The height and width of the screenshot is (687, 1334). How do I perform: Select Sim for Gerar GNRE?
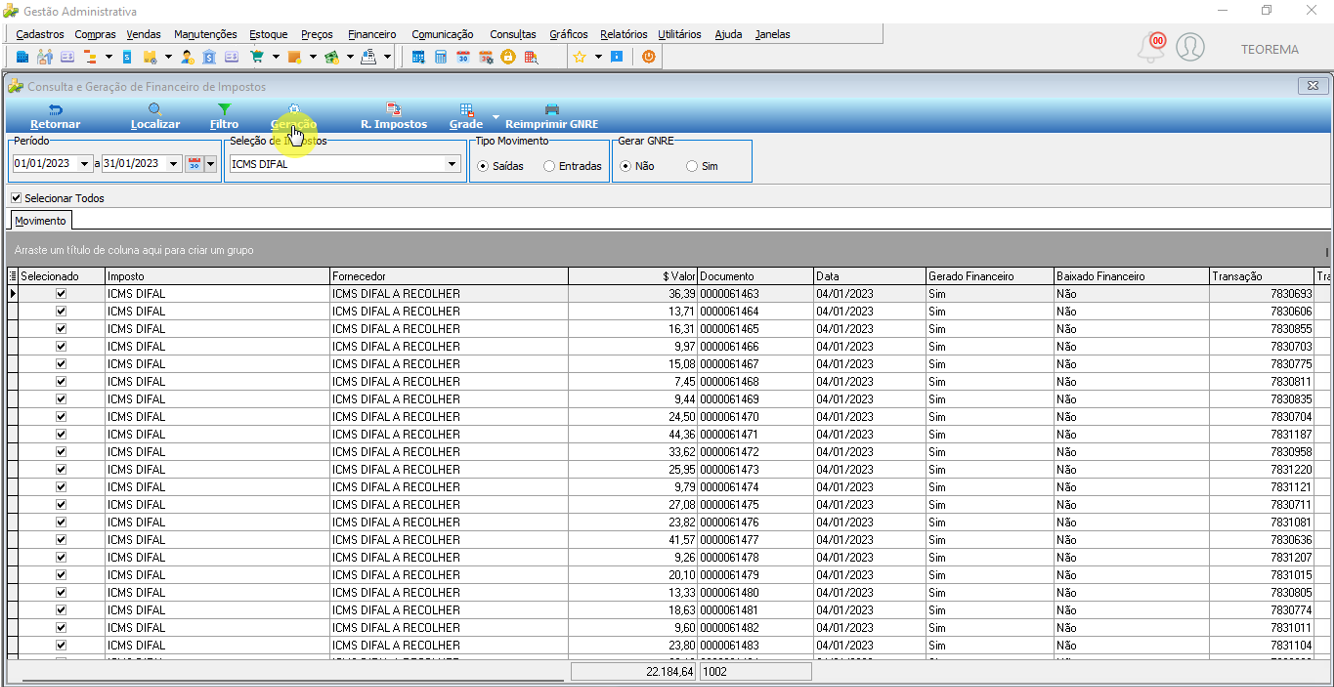691,166
